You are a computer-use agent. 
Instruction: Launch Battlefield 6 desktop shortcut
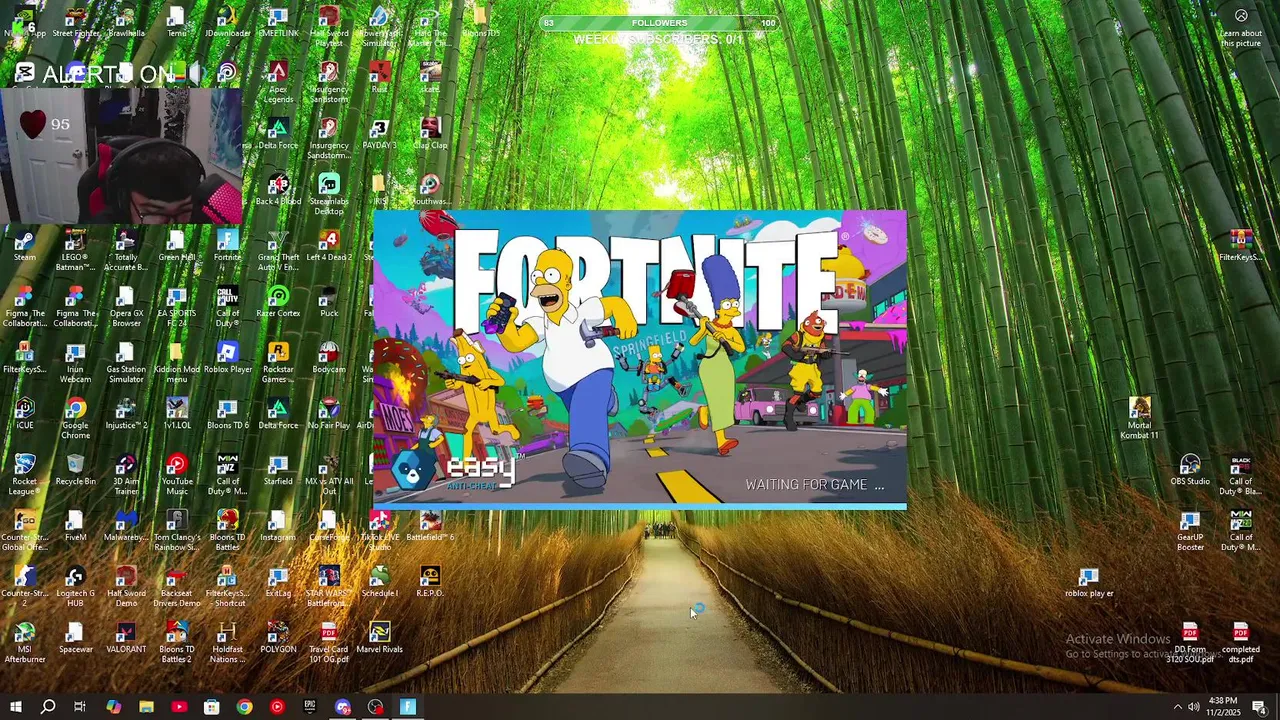430,527
